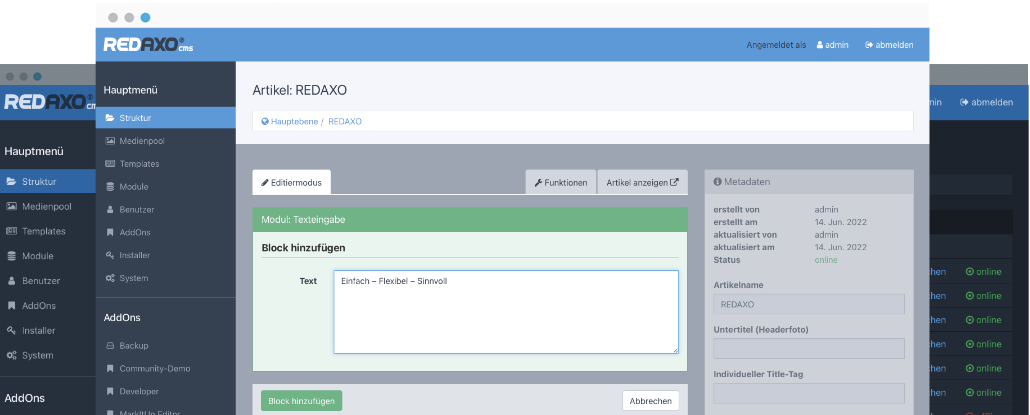
Task: Click the Abbrechen button
Action: tap(650, 401)
